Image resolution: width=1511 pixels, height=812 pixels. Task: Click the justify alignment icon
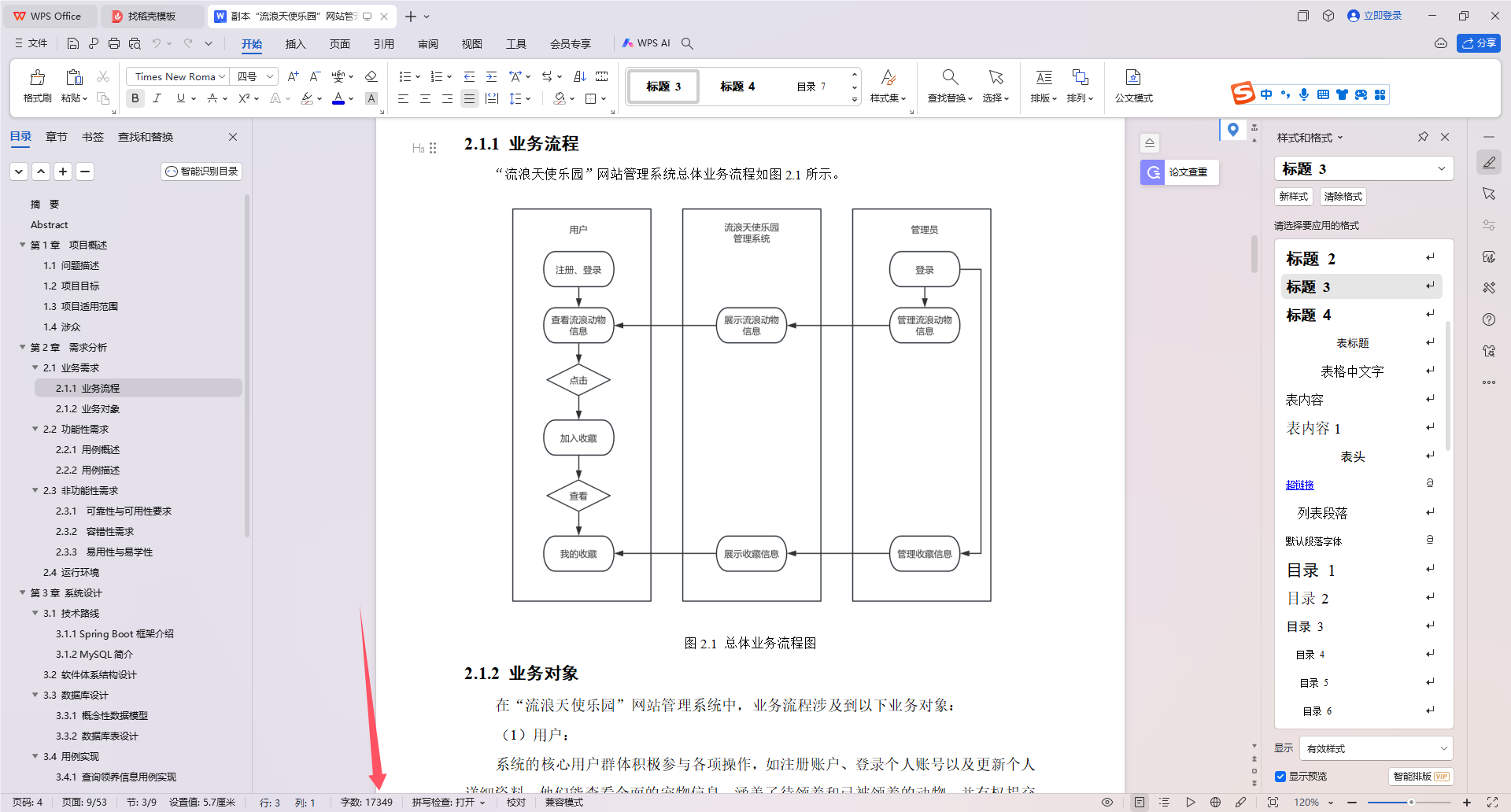pos(469,98)
